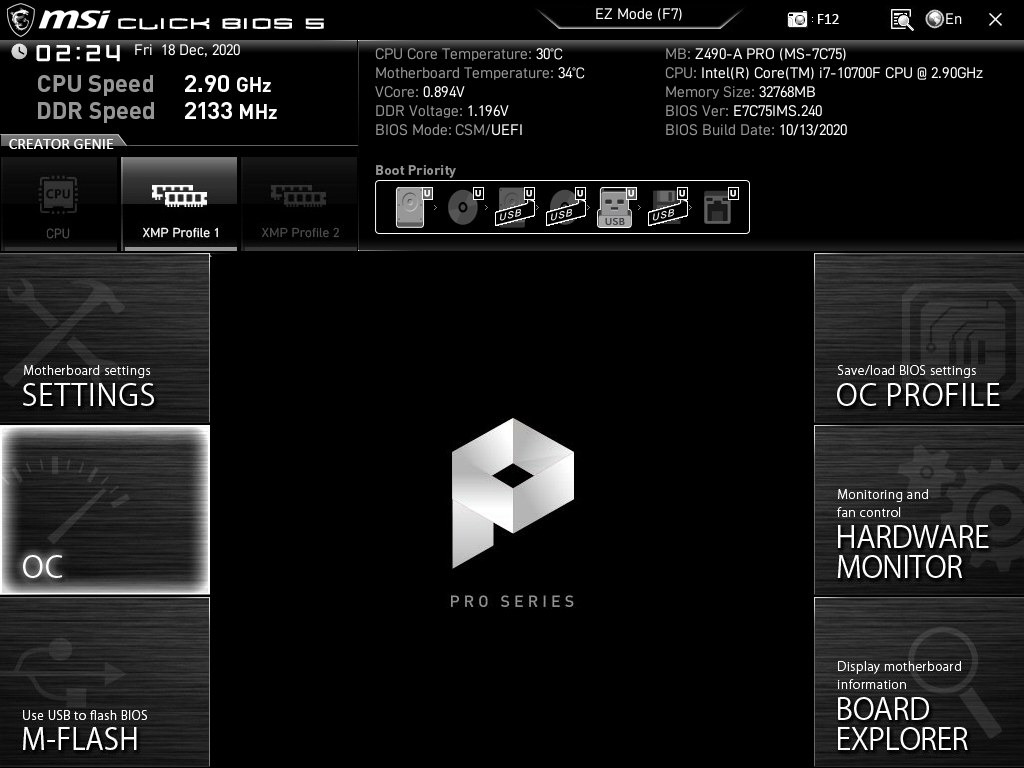The image size is (1024, 768).
Task: Click the Memory Size 32768MB text
Action: coord(740,92)
